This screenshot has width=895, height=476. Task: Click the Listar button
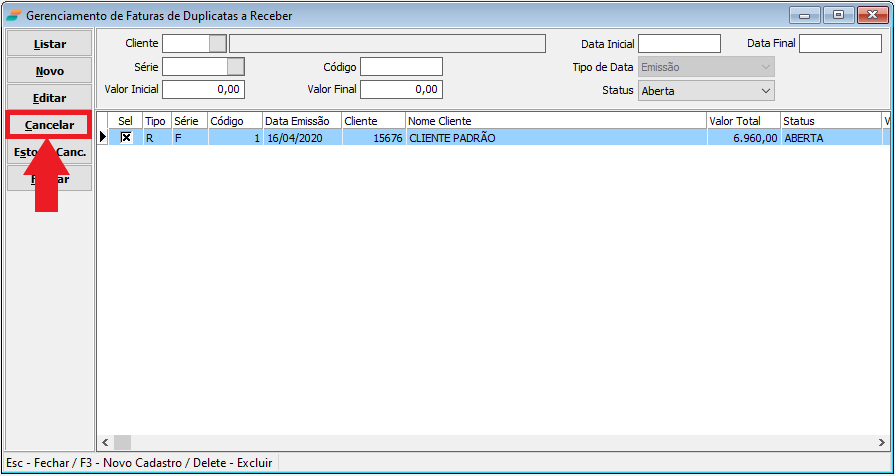(50, 44)
